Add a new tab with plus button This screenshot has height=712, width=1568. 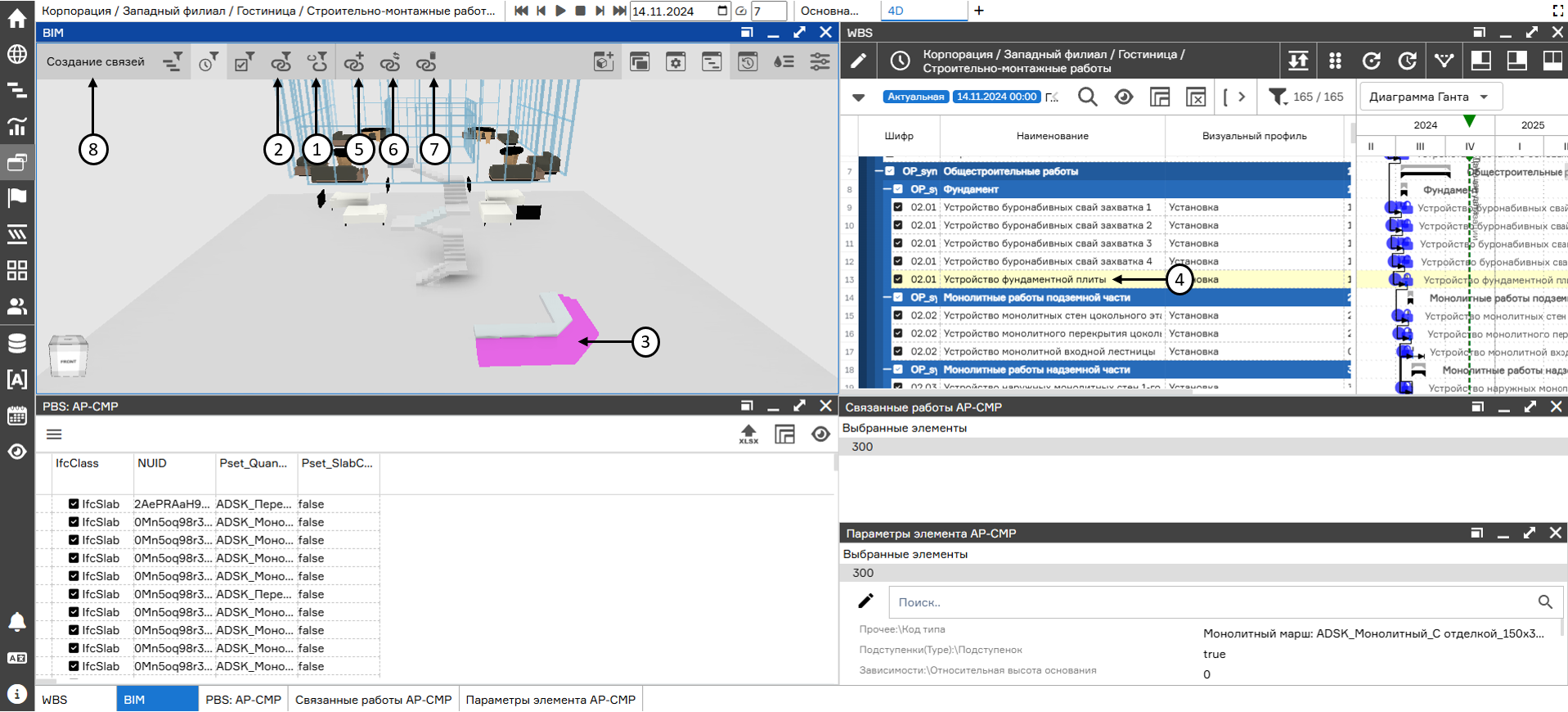979,11
